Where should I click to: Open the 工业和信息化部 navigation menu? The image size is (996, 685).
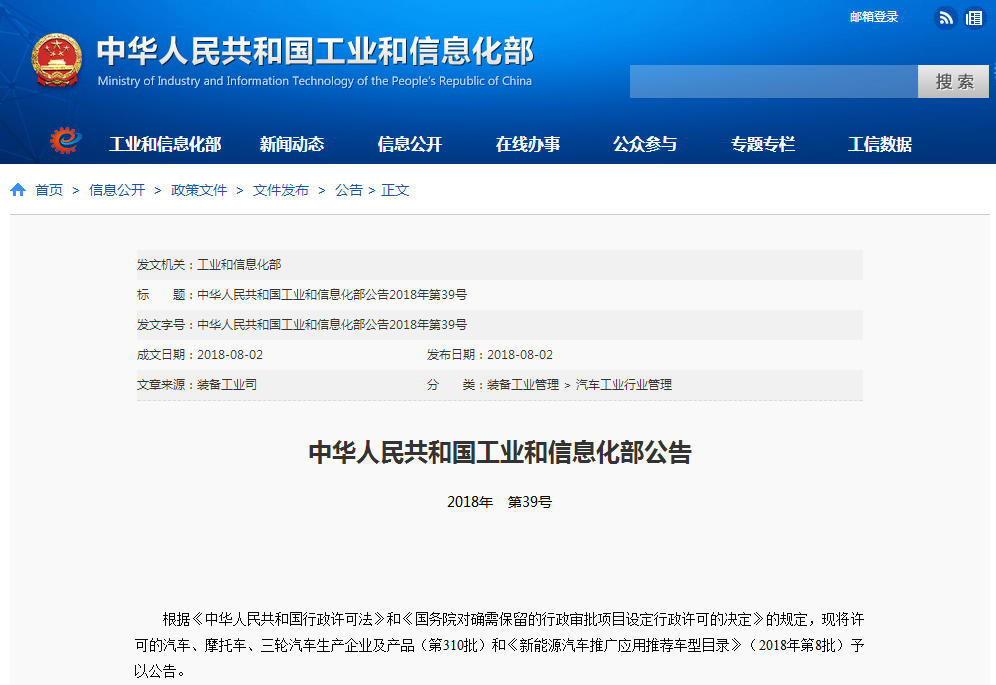tap(165, 144)
